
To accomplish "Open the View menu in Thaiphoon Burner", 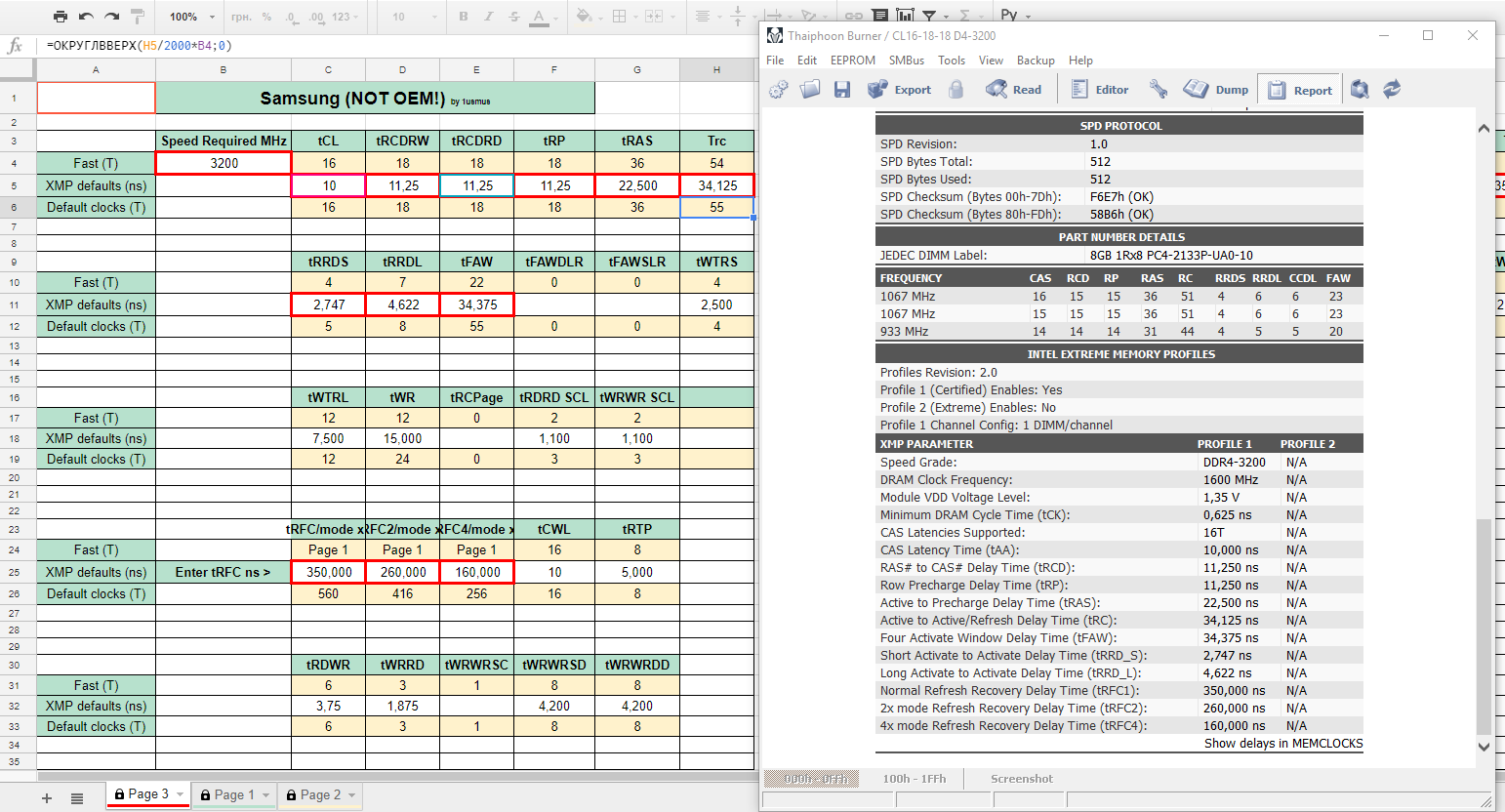I will [991, 61].
